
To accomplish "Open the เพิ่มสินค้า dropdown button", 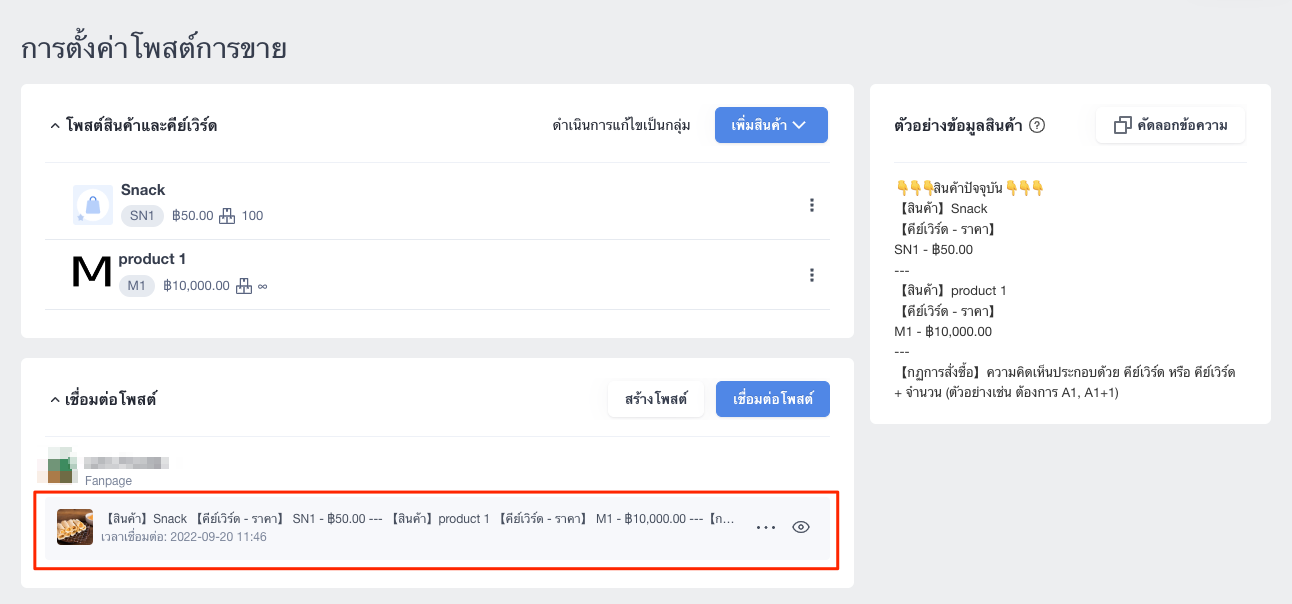I will (x=771, y=125).
